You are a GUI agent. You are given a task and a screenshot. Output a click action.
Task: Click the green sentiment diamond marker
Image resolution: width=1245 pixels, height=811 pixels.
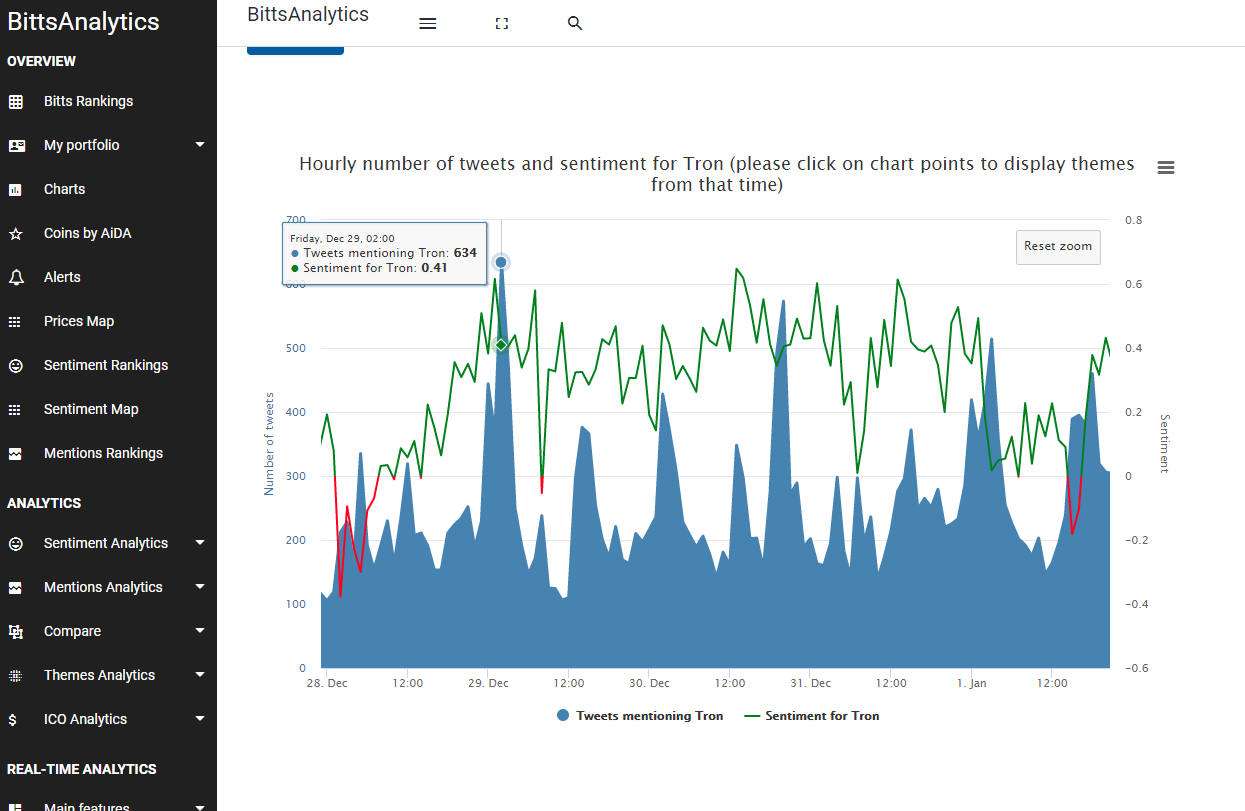[501, 345]
